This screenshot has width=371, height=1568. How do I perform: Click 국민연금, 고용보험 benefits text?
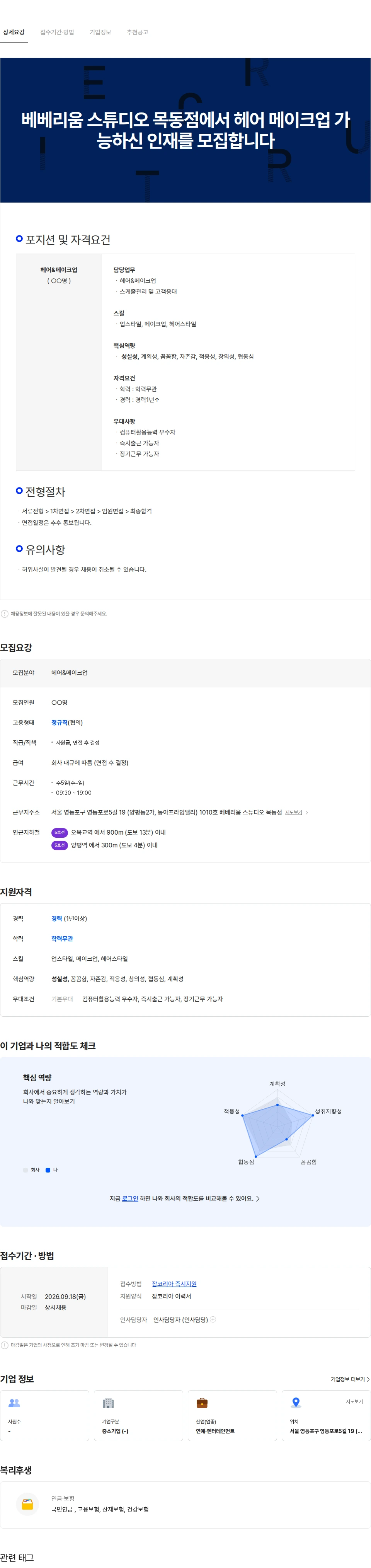tap(100, 1509)
